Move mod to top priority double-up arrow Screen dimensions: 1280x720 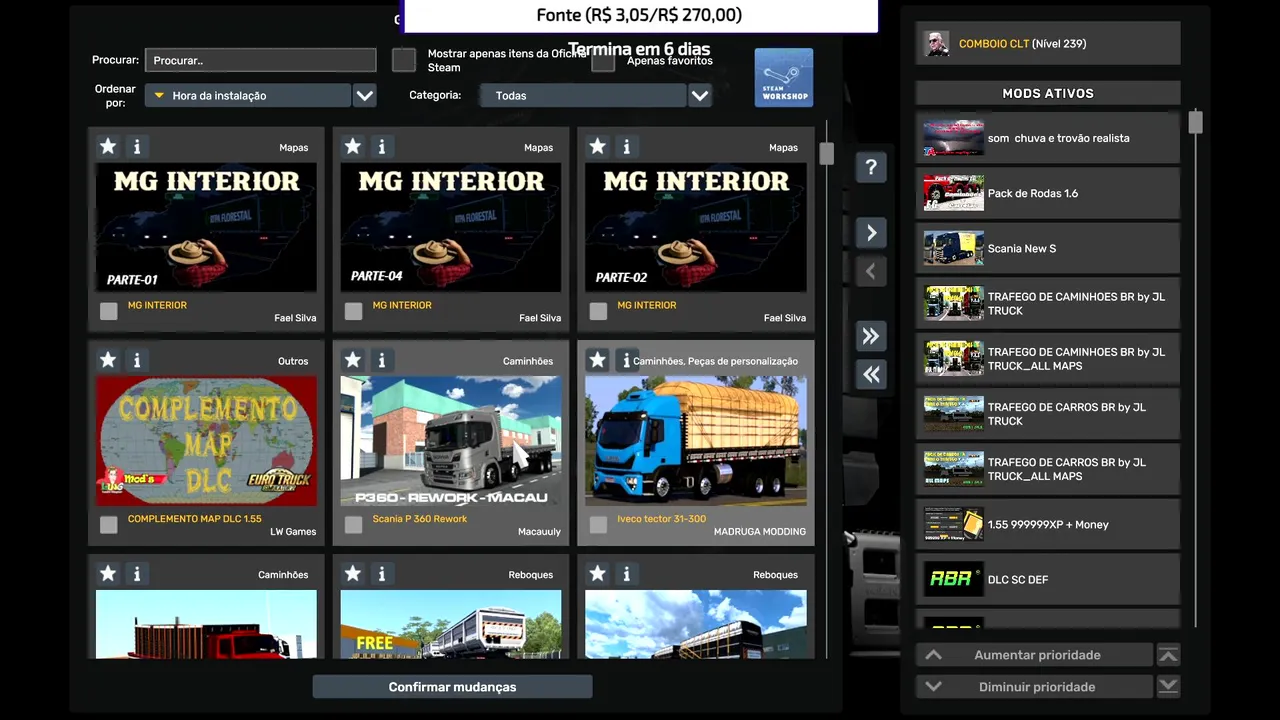pos(1168,655)
